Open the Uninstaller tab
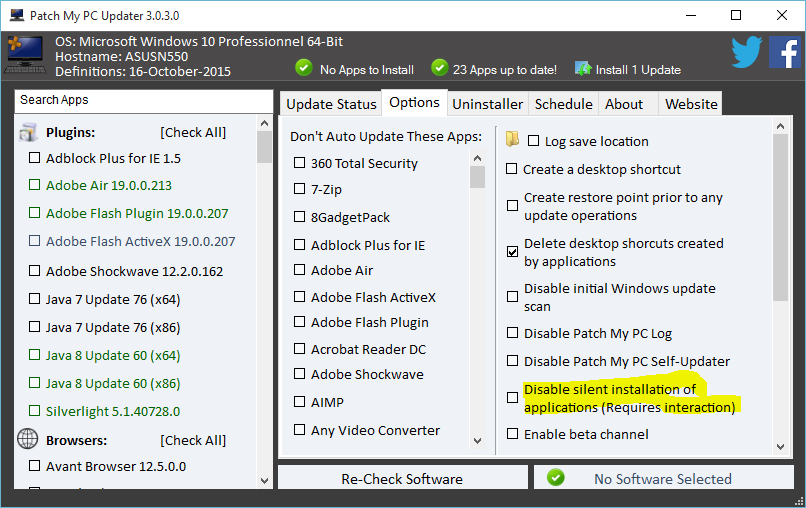 coord(487,104)
